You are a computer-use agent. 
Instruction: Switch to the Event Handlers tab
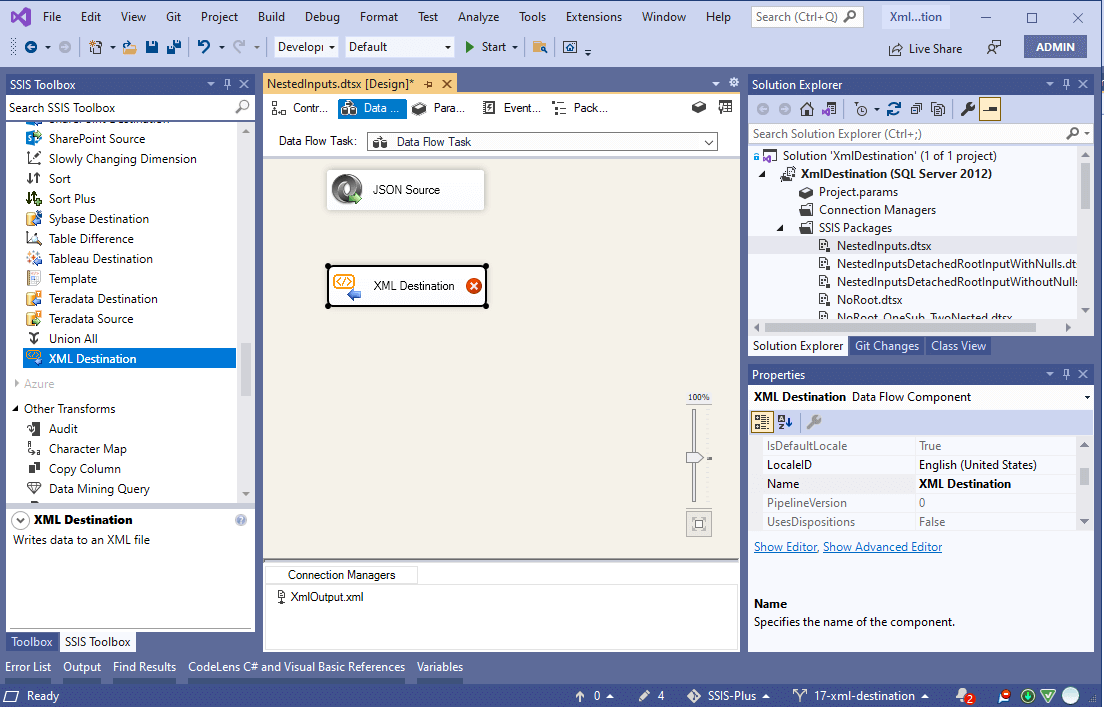point(511,108)
